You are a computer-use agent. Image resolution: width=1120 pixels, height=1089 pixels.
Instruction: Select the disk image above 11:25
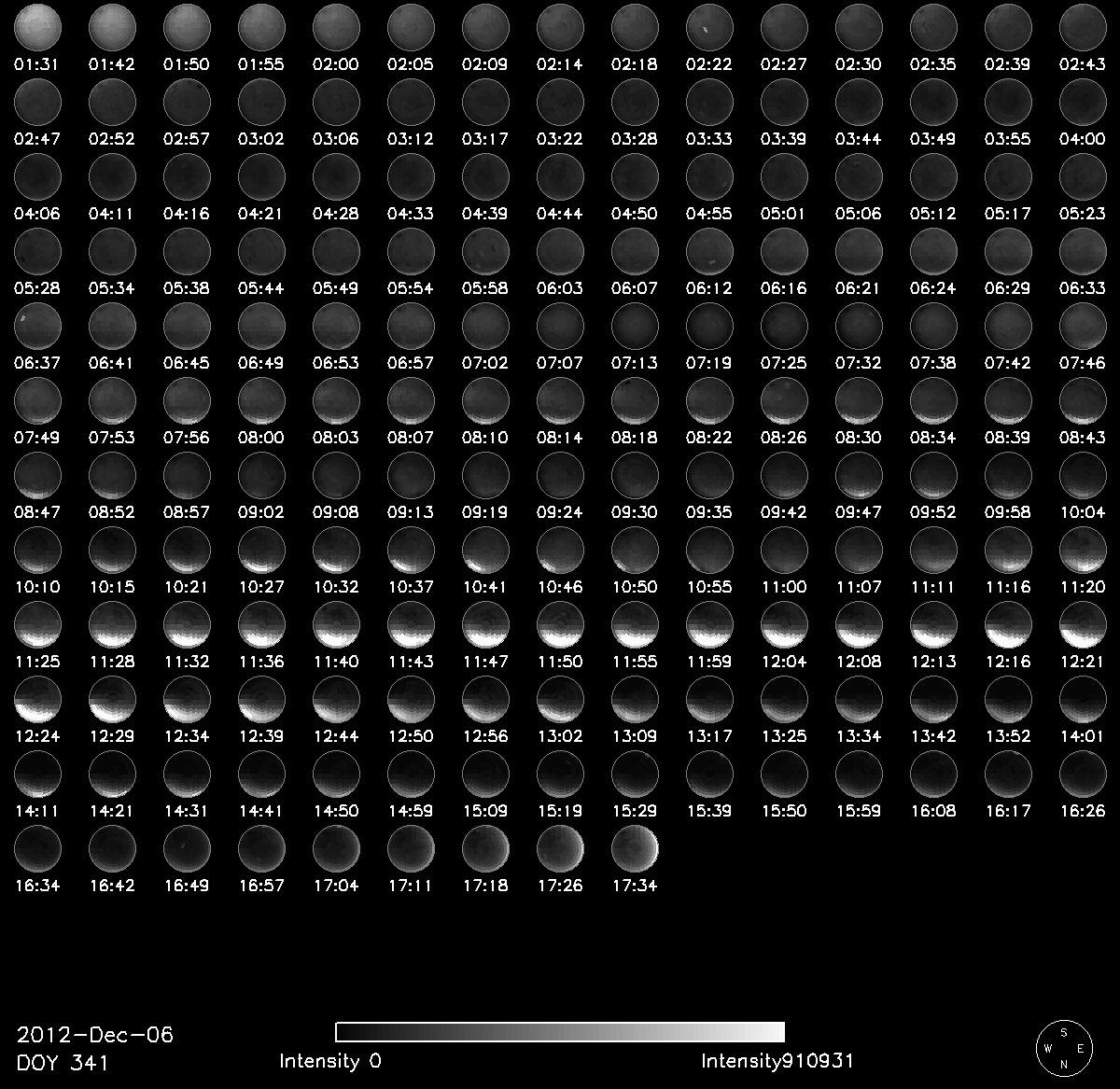37,623
